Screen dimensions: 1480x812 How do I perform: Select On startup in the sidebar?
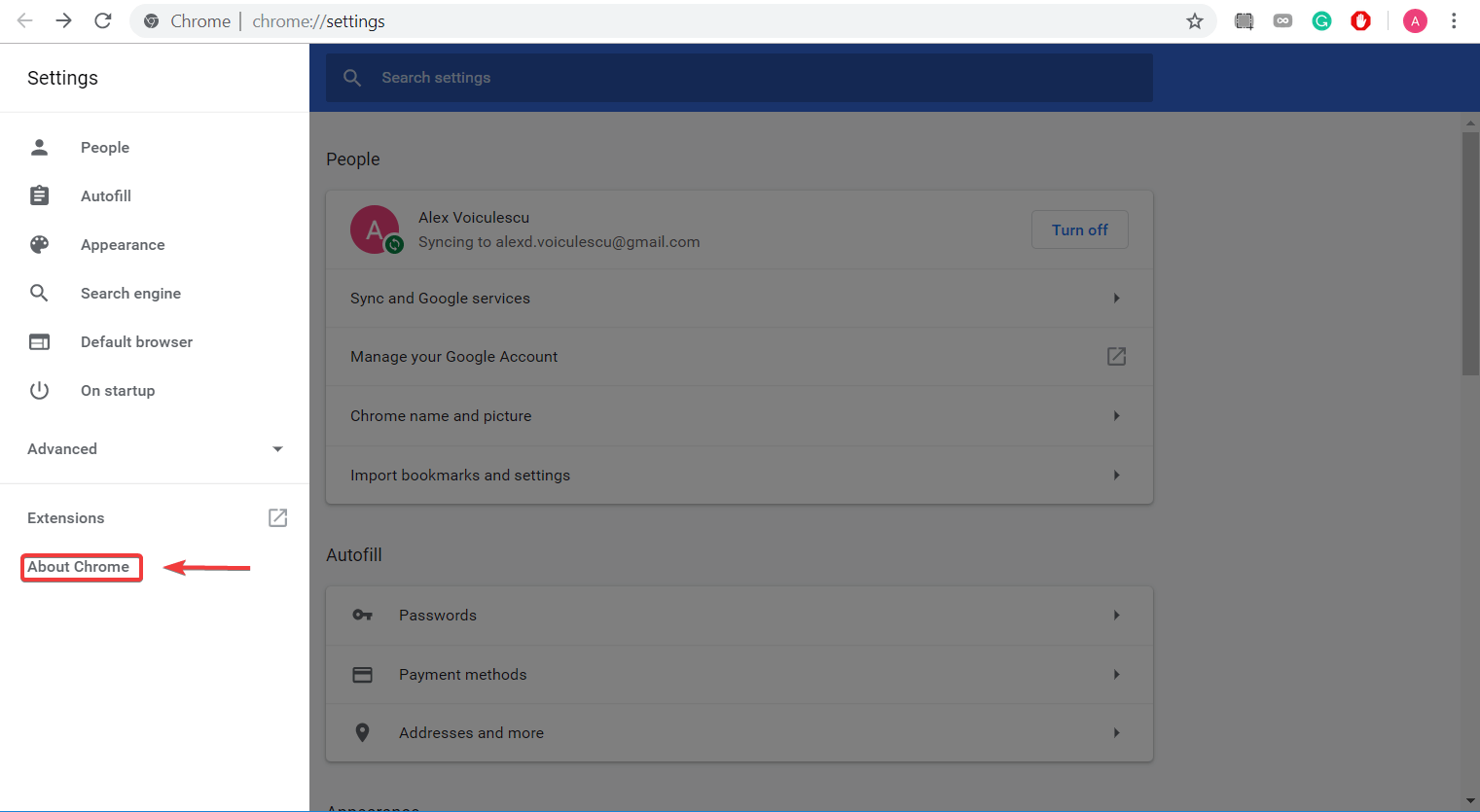pos(118,390)
